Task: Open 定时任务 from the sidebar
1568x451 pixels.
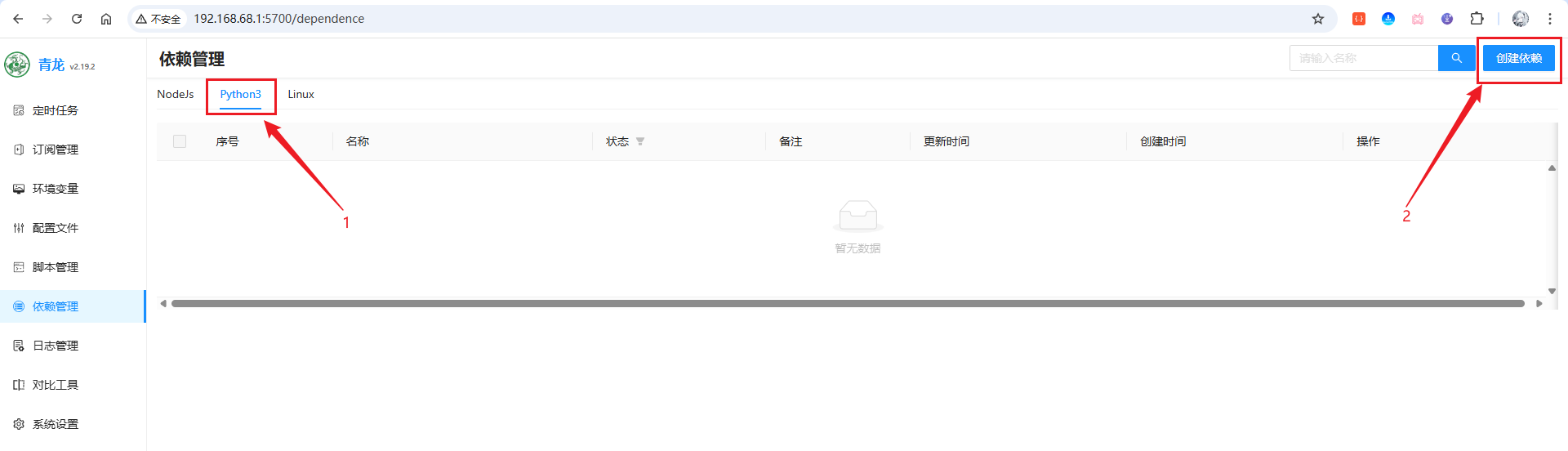Action: tap(55, 110)
